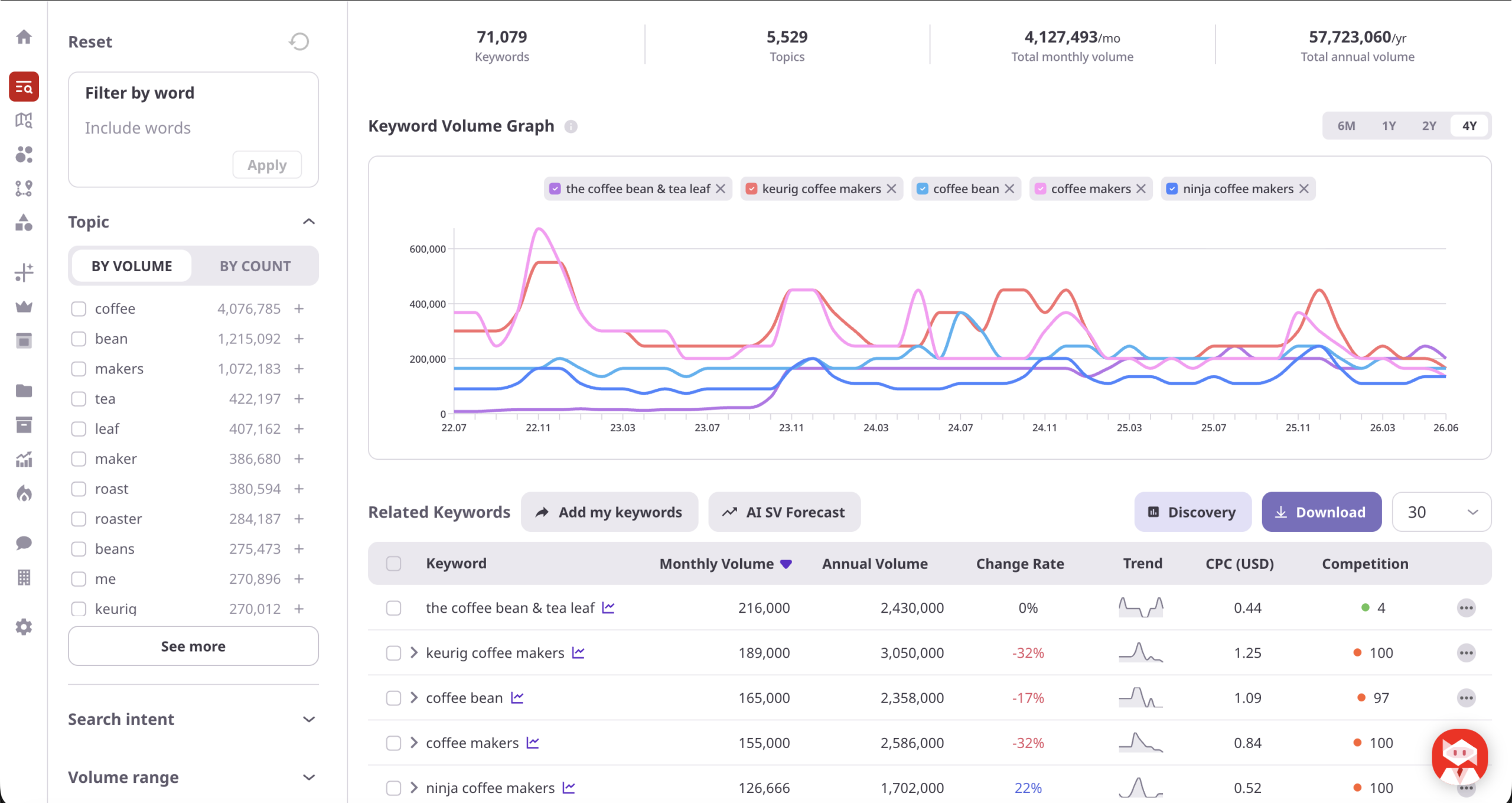
Task: Click trend sparkline for ninja coffee makers
Action: click(1140, 788)
